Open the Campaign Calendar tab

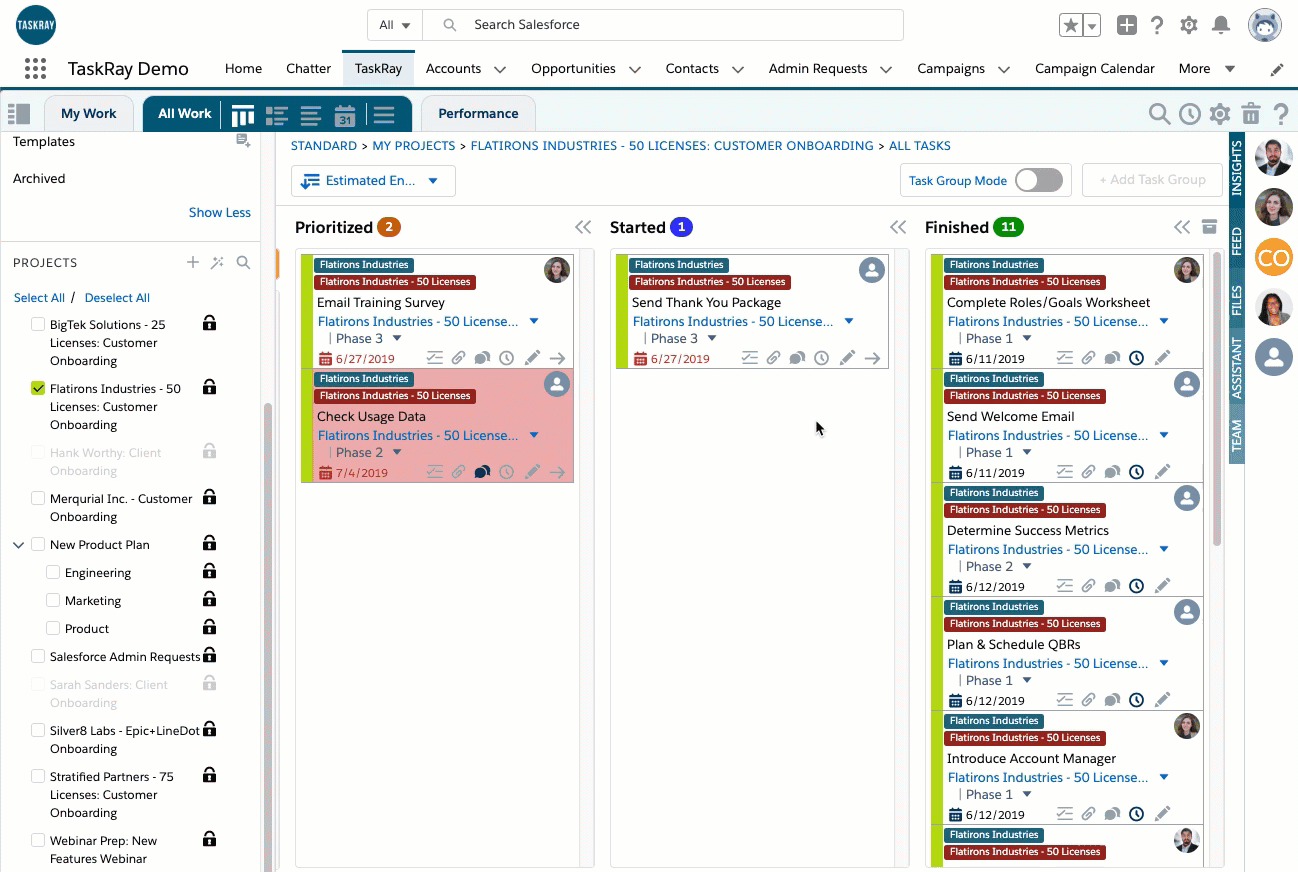coord(1094,69)
